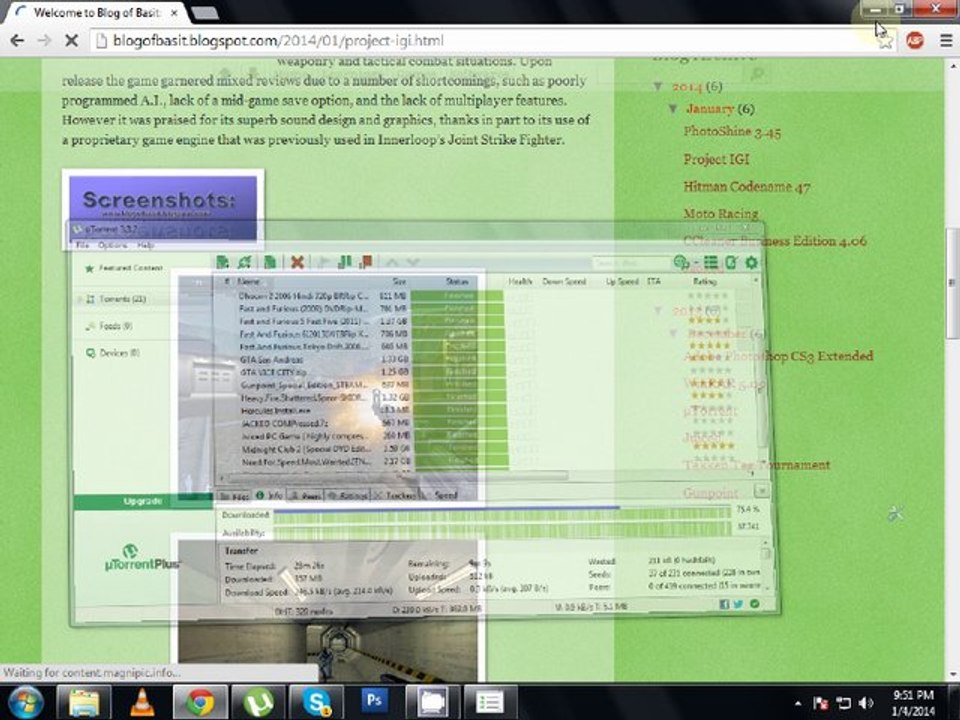Toggle 2013 archive triangle on blog

click(x=658, y=310)
